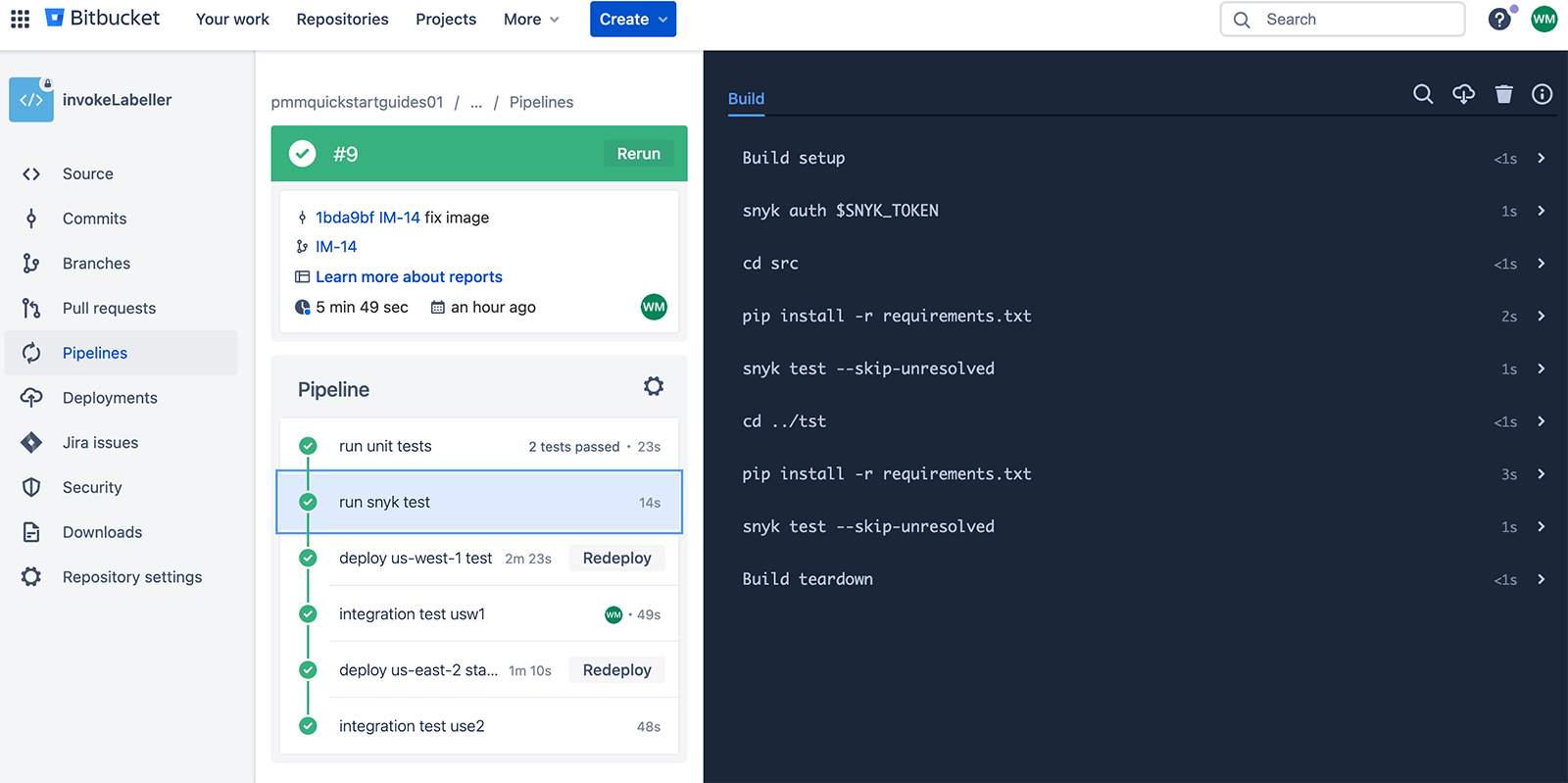The image size is (1568, 783).
Task: Click the WM profile avatar in header
Action: (x=1543, y=20)
